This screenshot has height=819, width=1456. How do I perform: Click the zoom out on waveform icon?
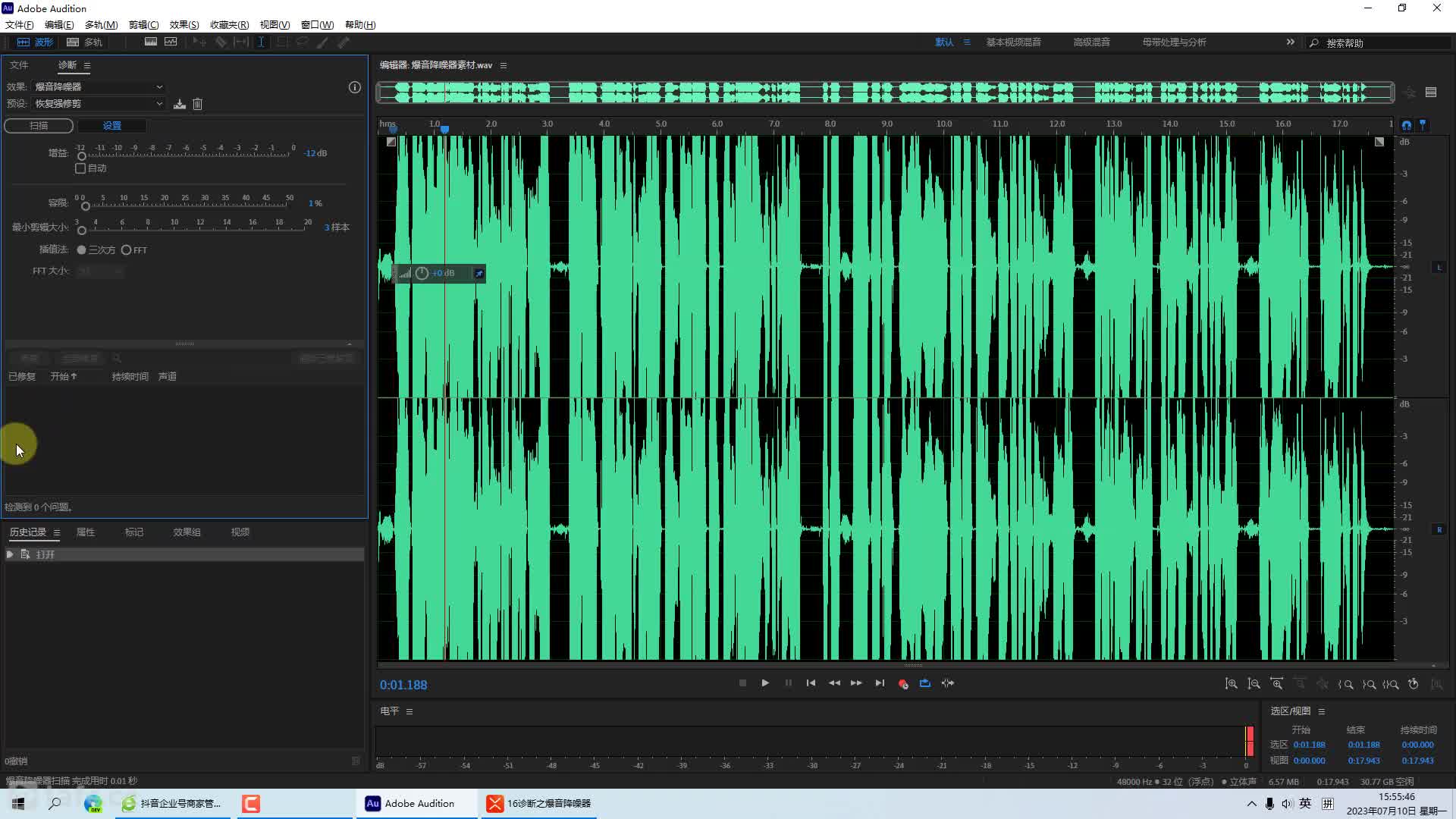(1254, 684)
